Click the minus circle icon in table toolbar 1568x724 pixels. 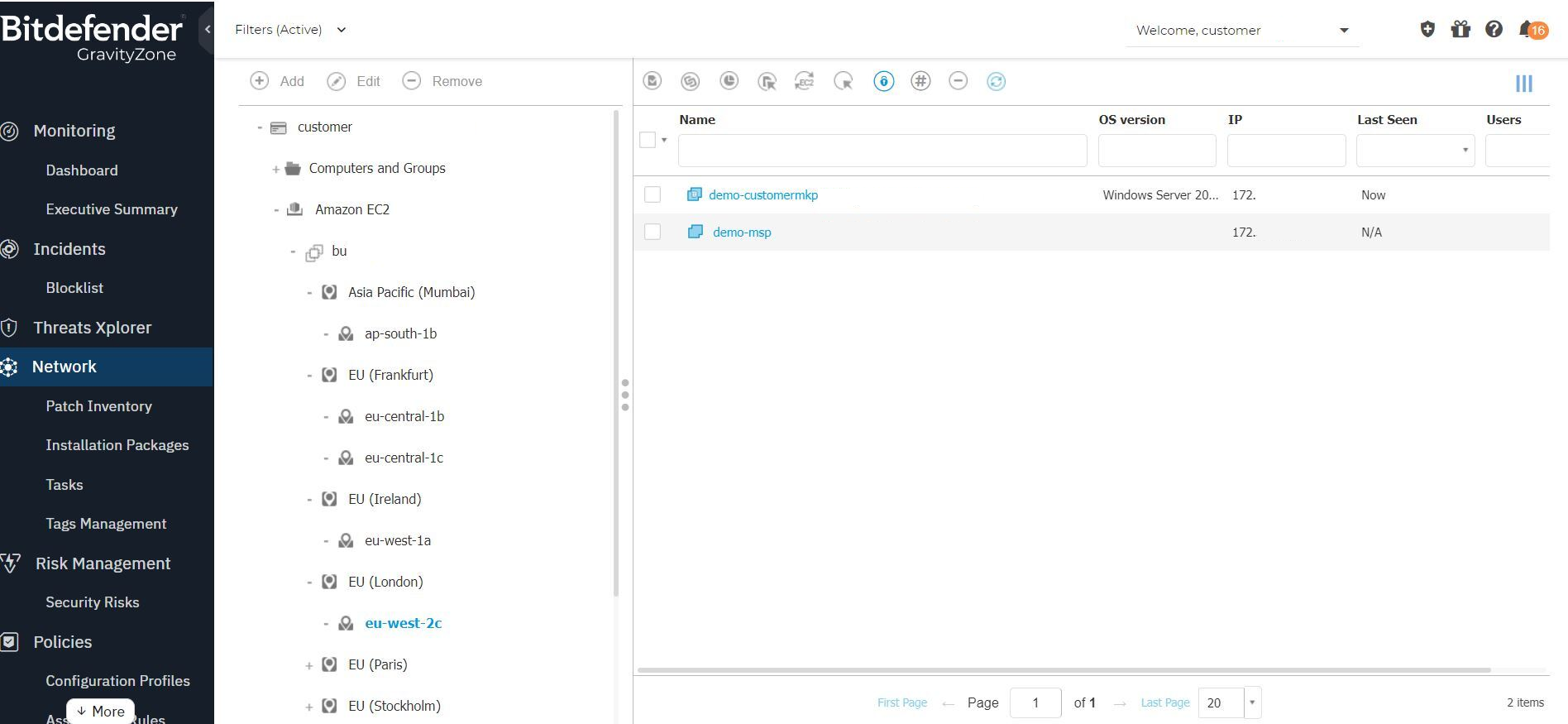pyautogui.click(x=958, y=81)
